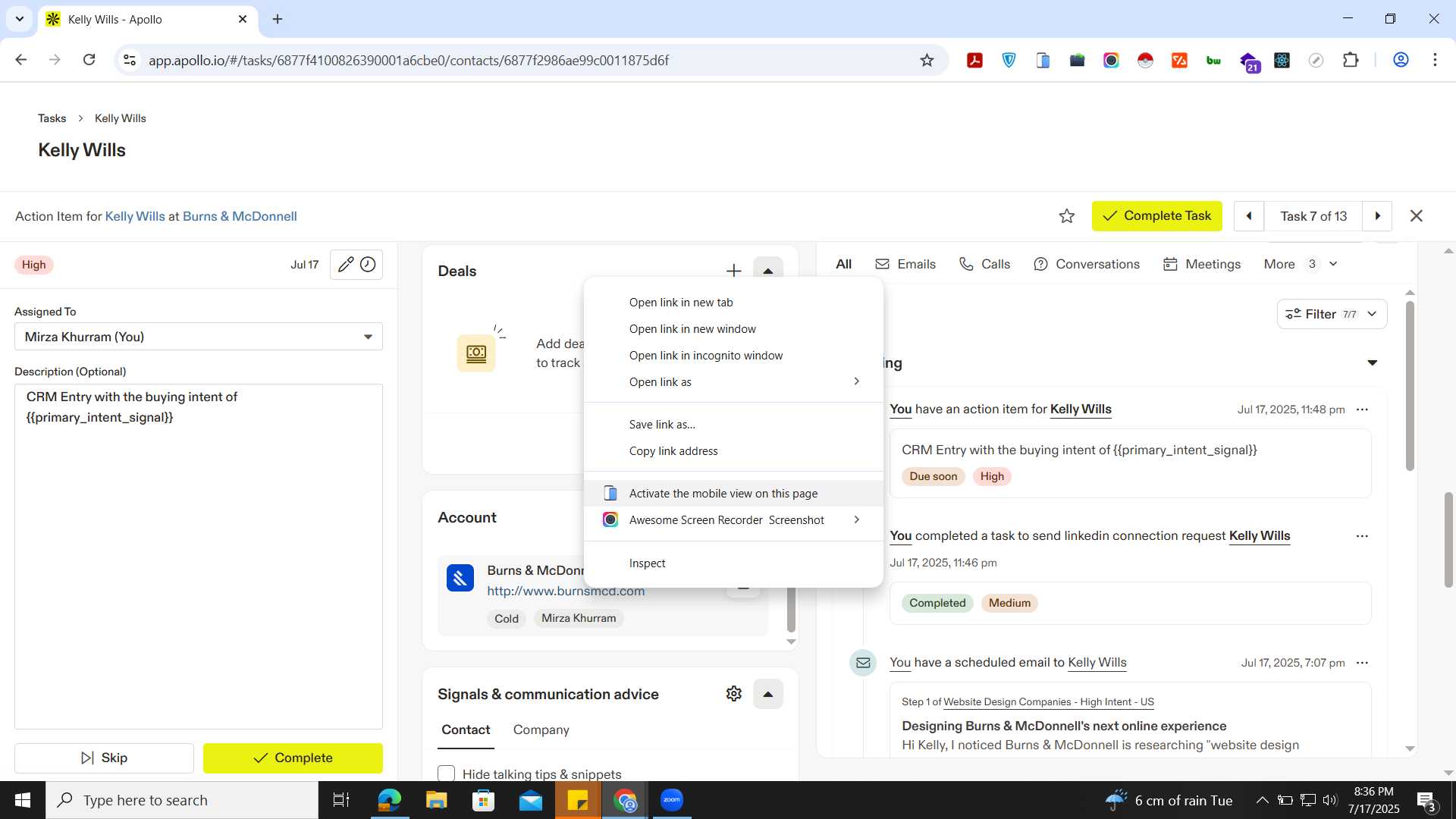This screenshot has width=1456, height=819.
Task: Switch to Meetings tab
Action: [x=1201, y=264]
